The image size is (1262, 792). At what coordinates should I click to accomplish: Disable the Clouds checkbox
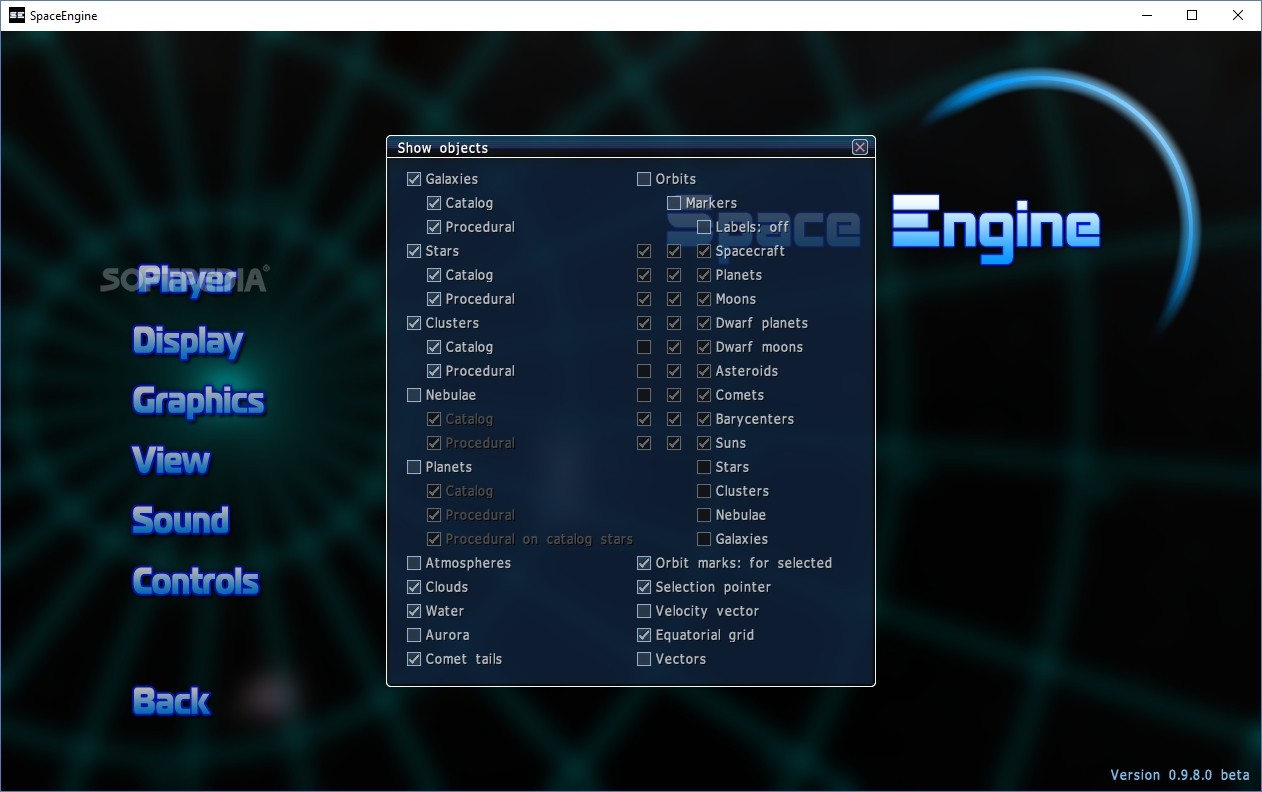[x=414, y=587]
